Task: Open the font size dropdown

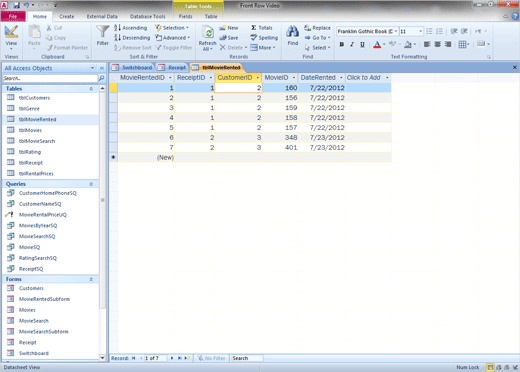Action: click(420, 31)
